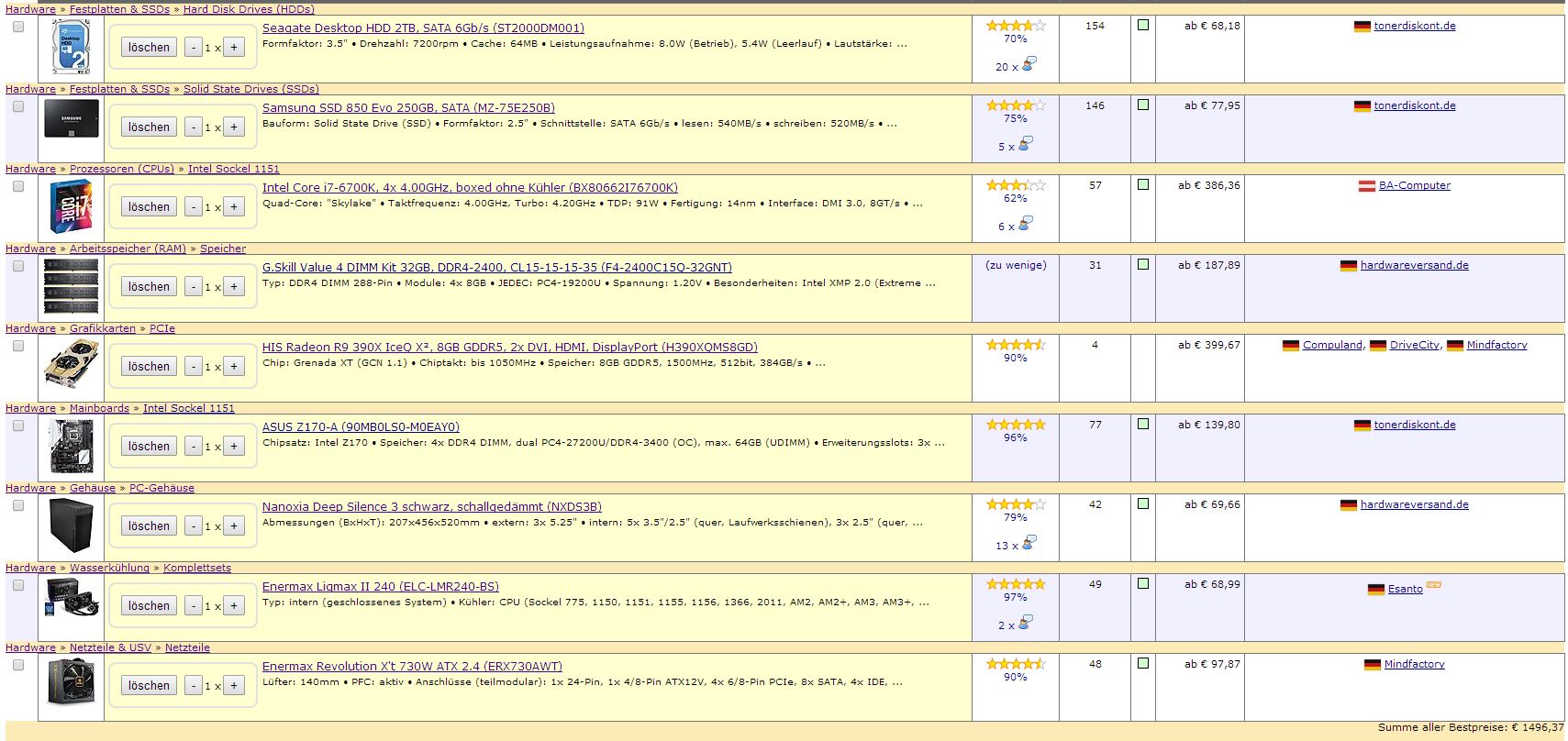The image size is (1568, 741).
Task: Select checkbox for ASUS Z170-A row
Action: tap(17, 426)
